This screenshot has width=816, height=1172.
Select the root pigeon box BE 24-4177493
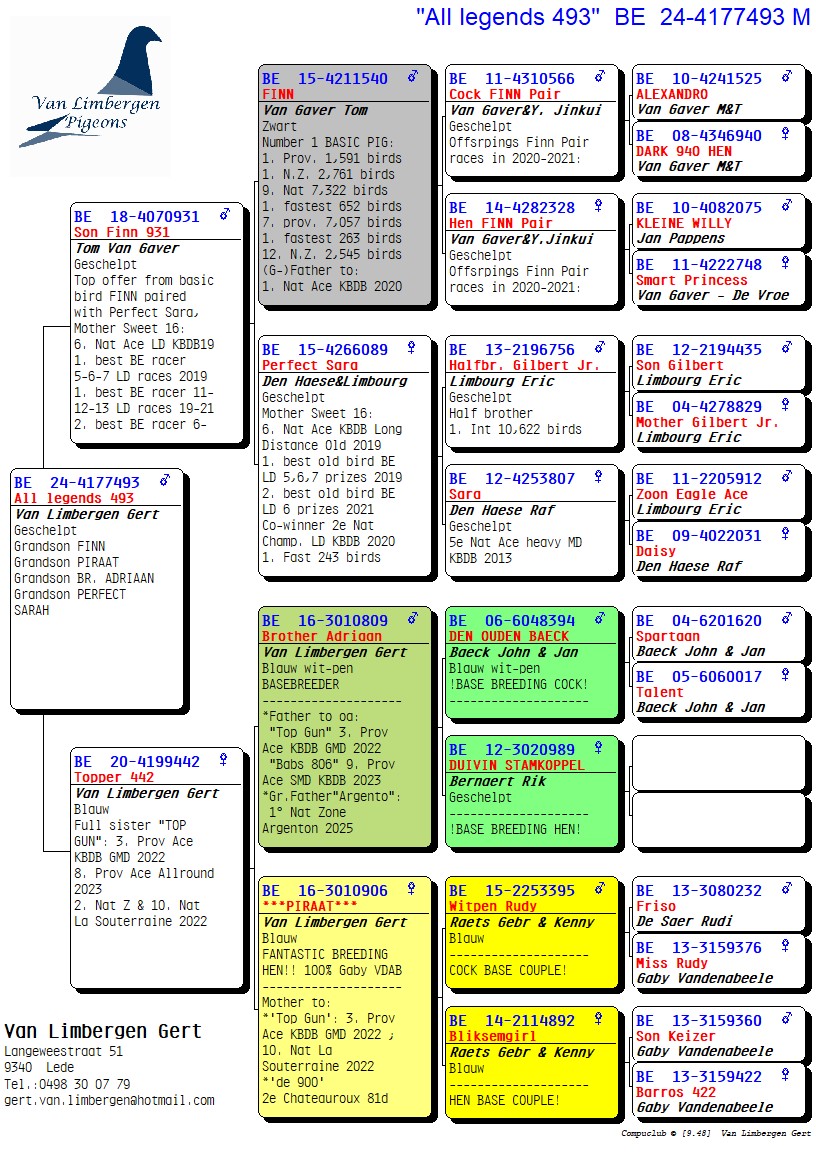click(97, 588)
